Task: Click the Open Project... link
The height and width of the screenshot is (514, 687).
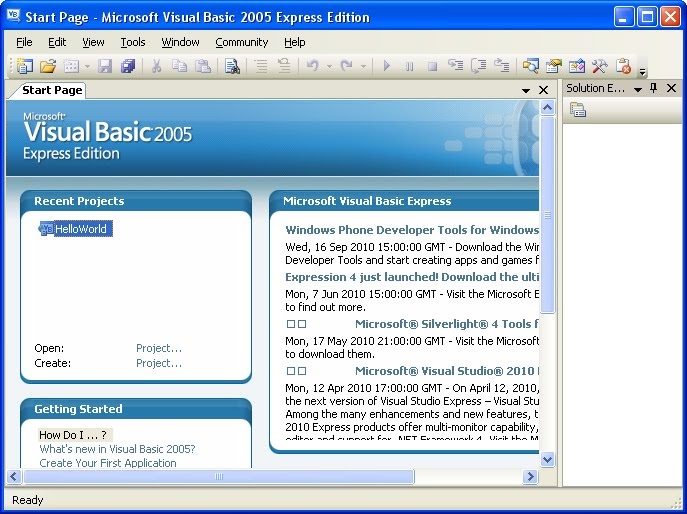Action: pyautogui.click(x=159, y=348)
